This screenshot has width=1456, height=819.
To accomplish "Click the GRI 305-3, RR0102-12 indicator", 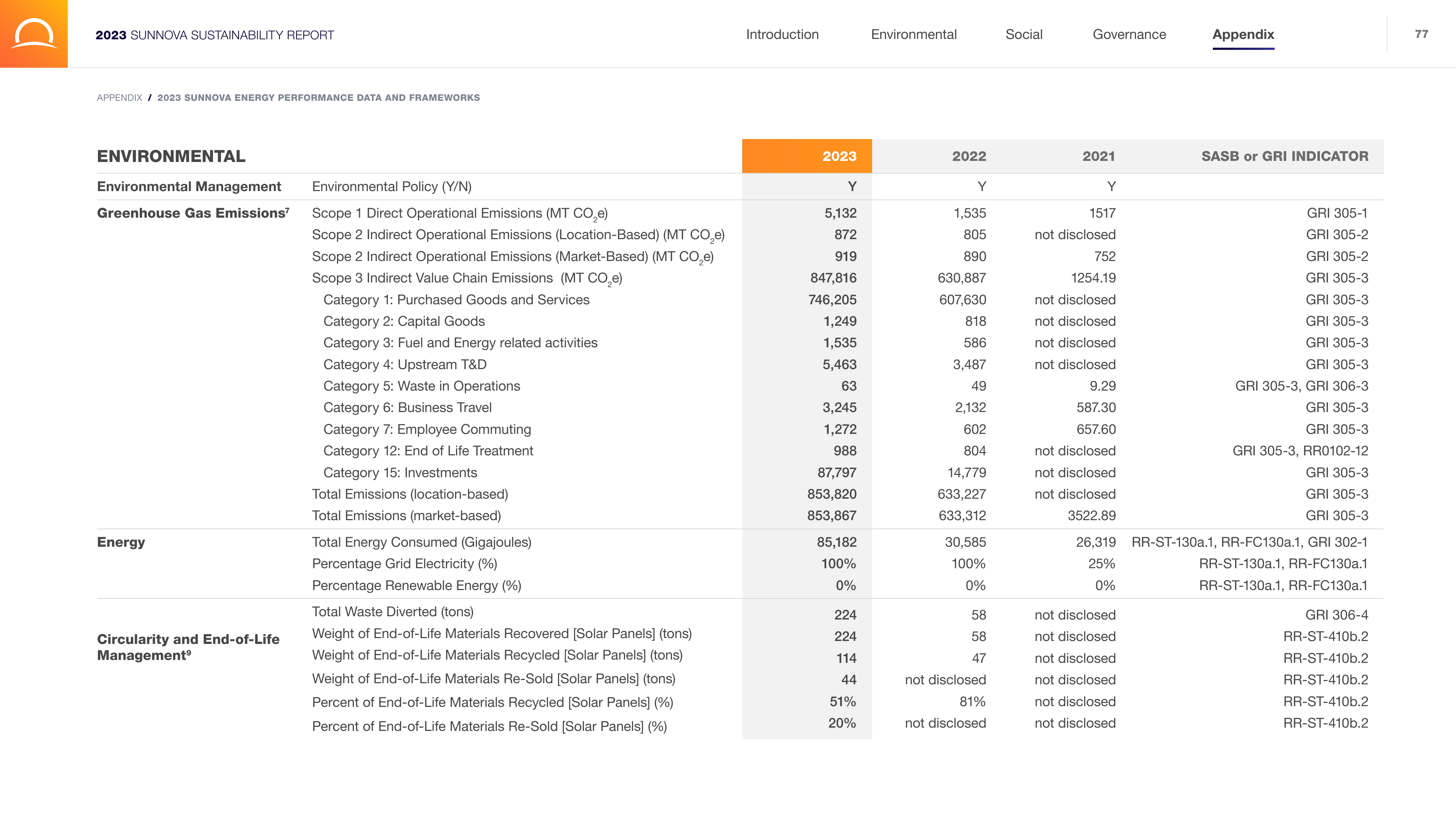I will pyautogui.click(x=1301, y=451).
